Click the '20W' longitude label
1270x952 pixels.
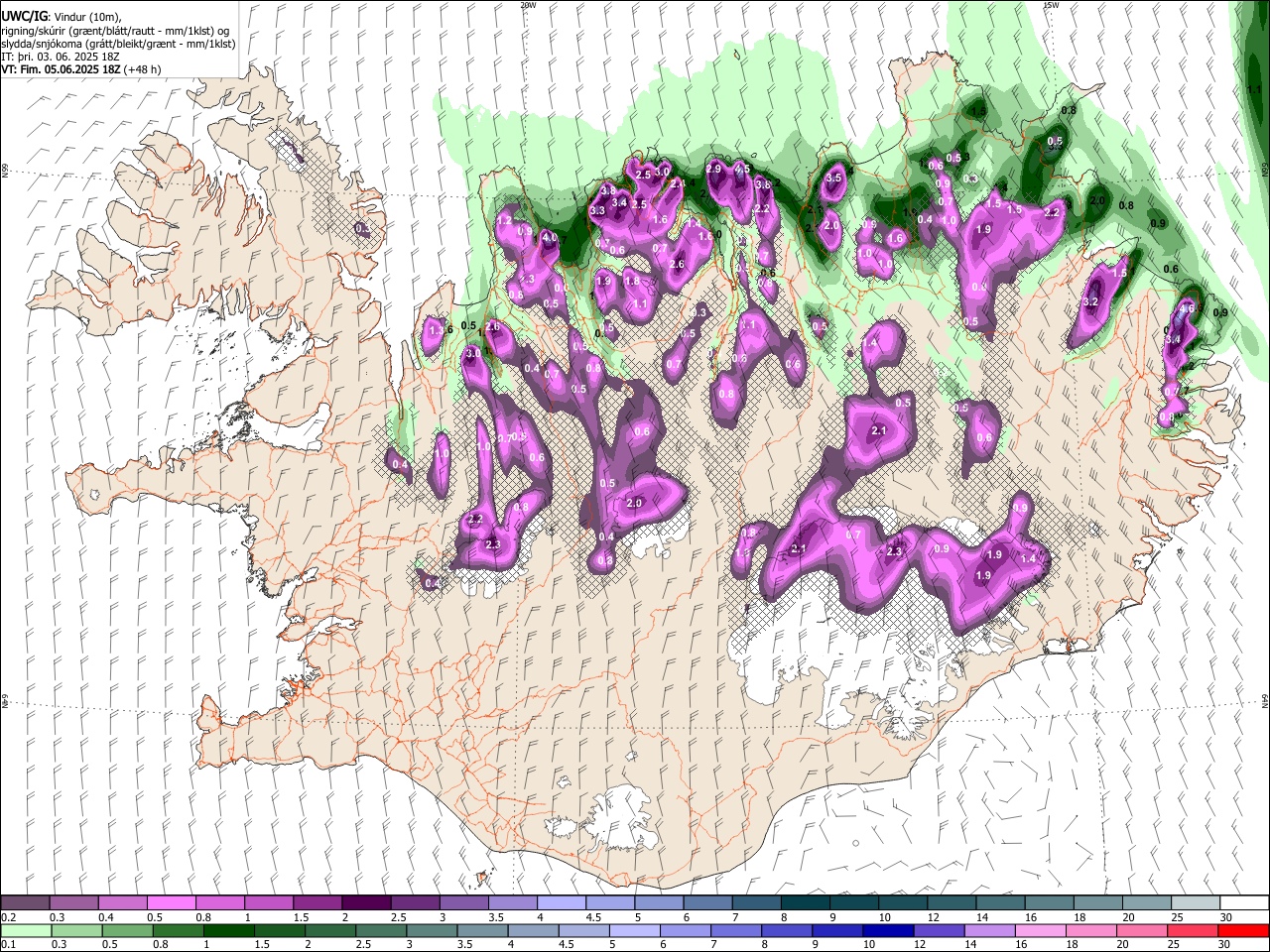[527, 5]
